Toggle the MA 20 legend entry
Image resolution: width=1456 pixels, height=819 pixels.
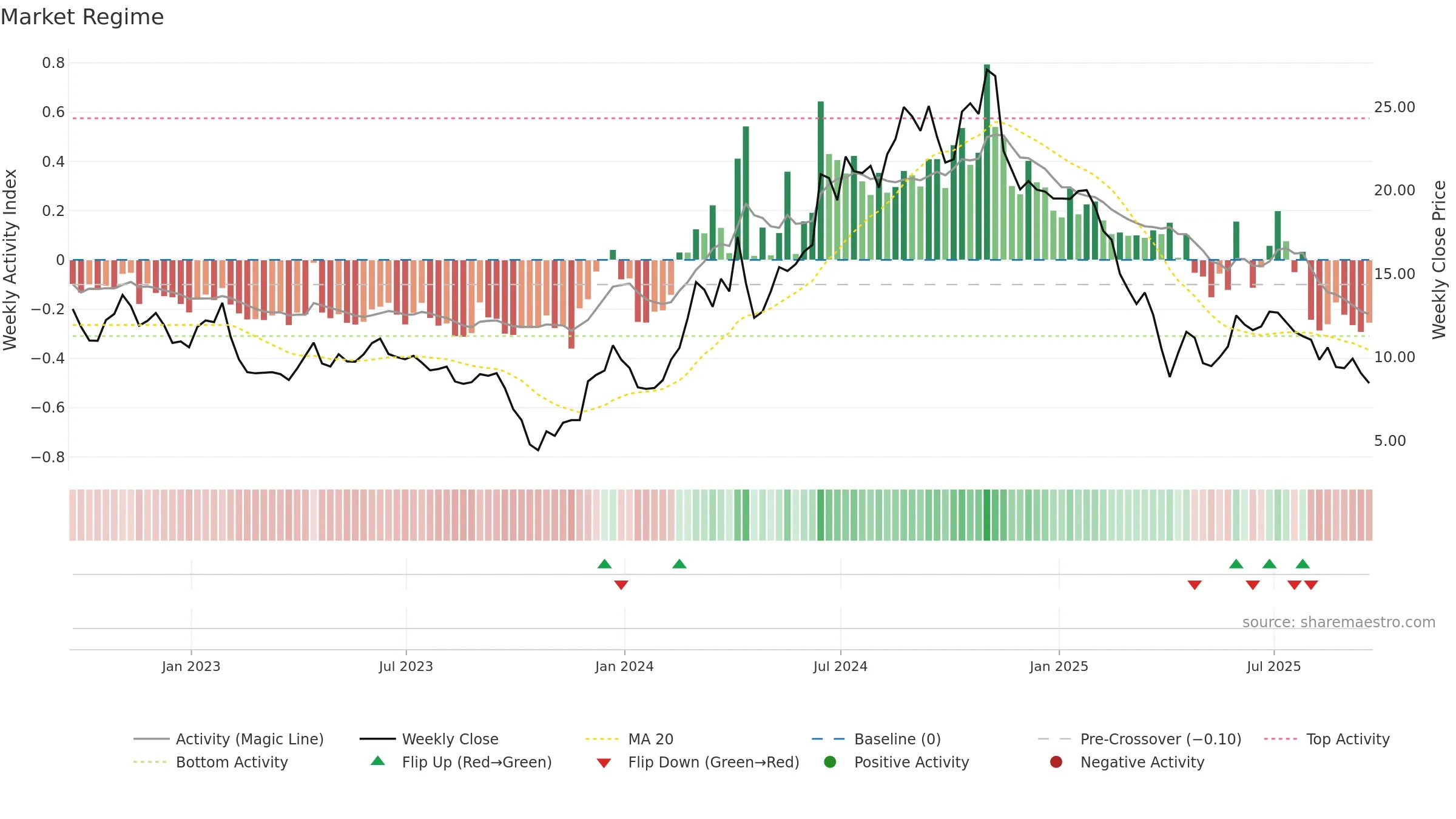tap(629, 739)
